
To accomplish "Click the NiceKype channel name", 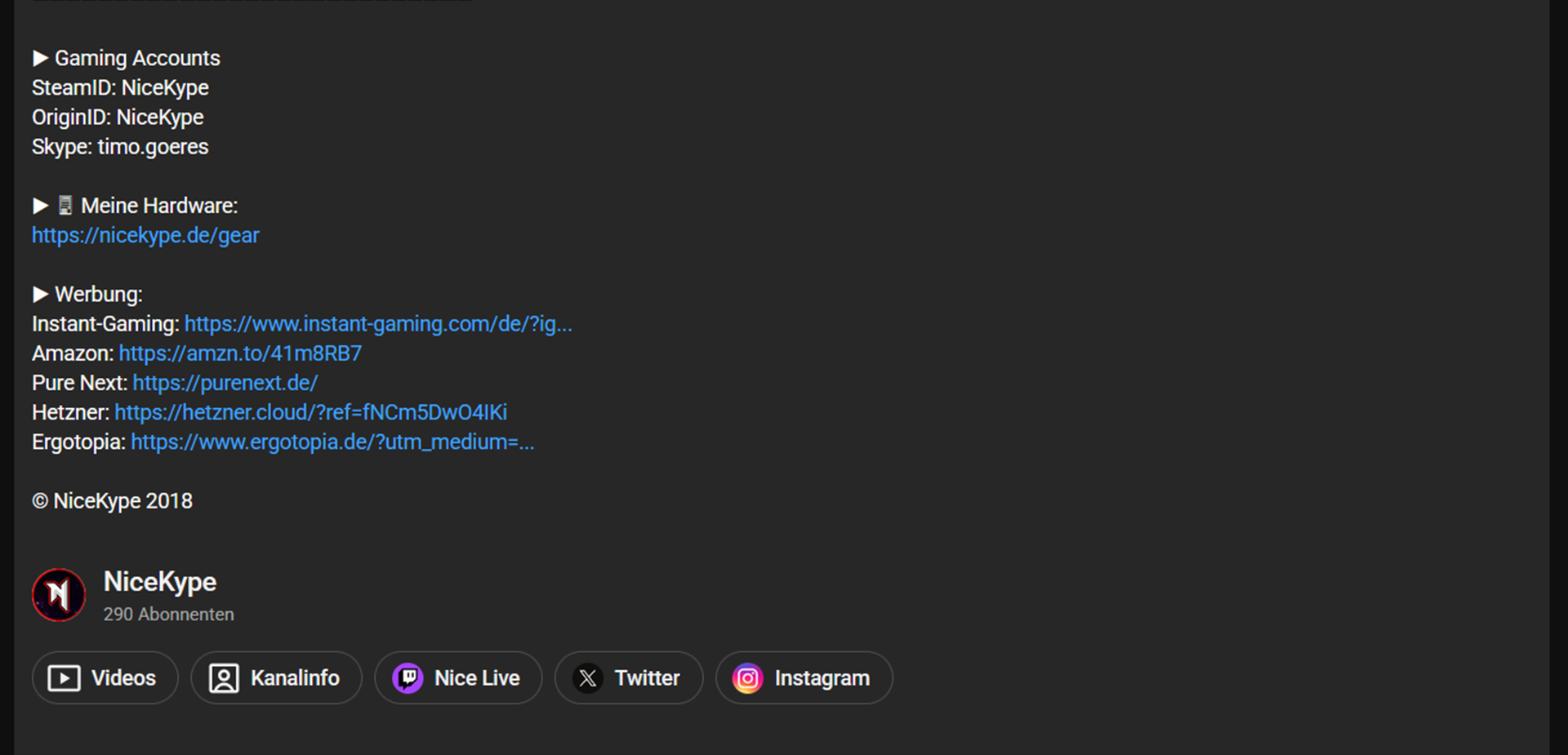I will [x=160, y=581].
